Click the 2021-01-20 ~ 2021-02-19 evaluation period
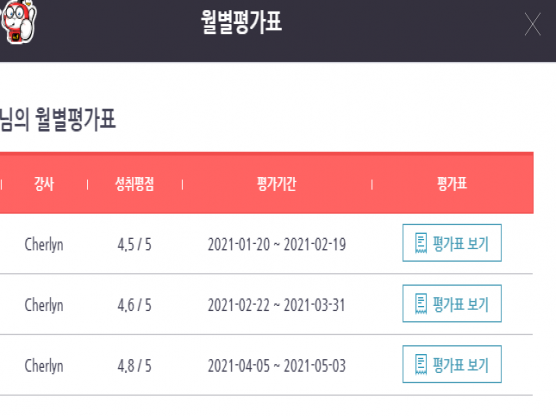 [277, 245]
